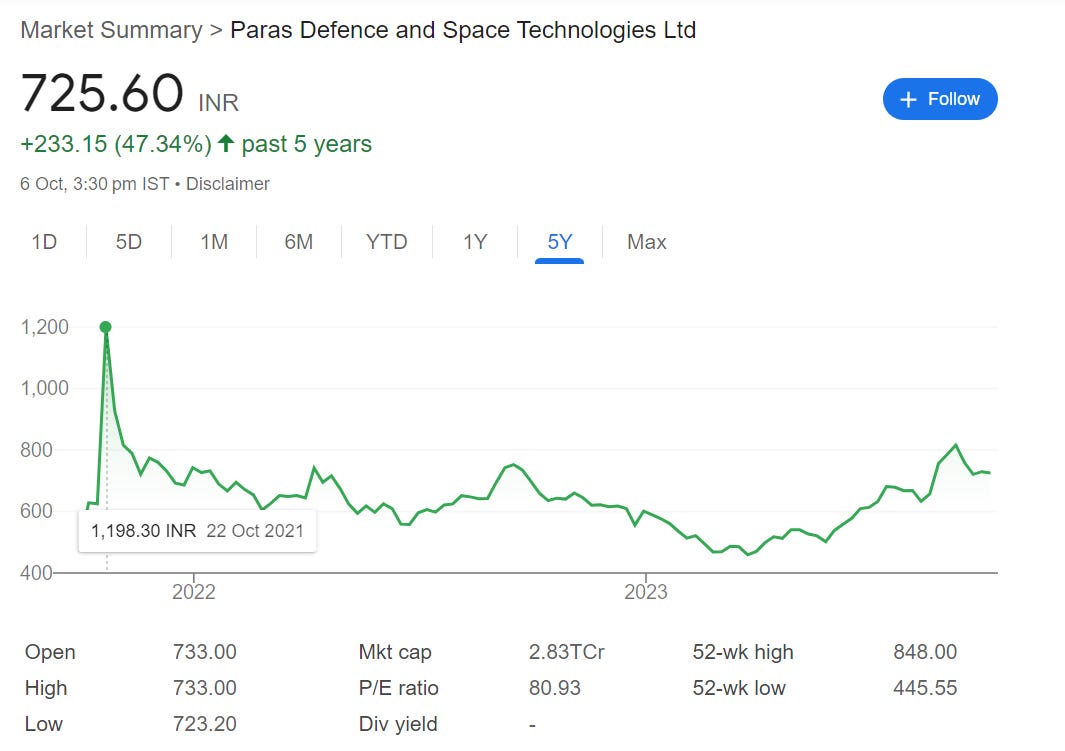Image resolution: width=1065 pixels, height=751 pixels.
Task: Click the 52-wk high label
Action: click(x=743, y=652)
